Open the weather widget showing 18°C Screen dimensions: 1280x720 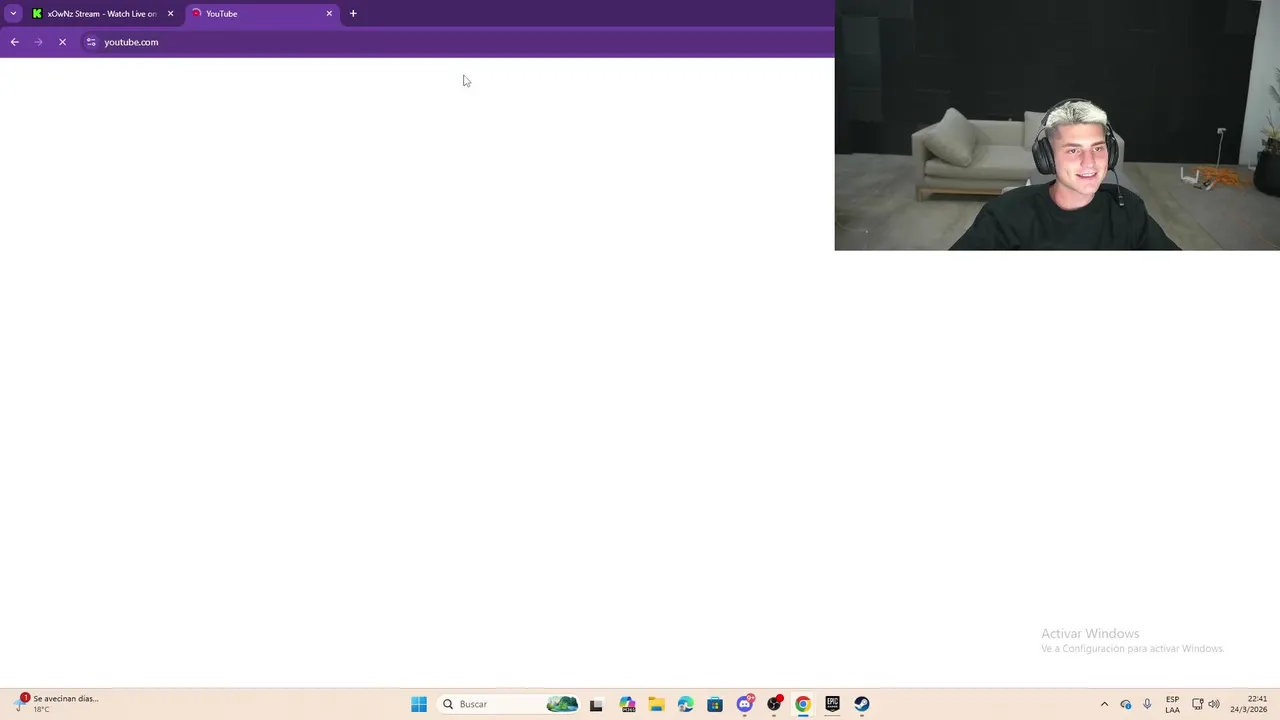[58, 704]
